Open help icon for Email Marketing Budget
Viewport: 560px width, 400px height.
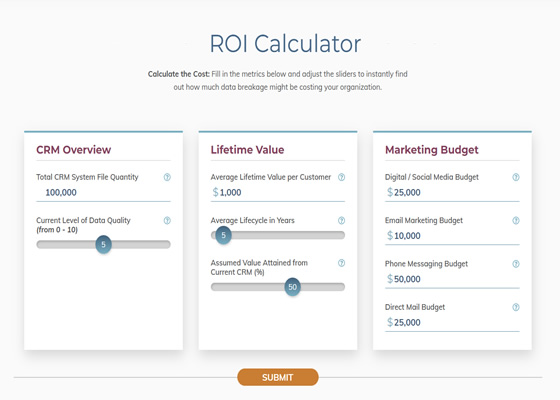(x=516, y=220)
